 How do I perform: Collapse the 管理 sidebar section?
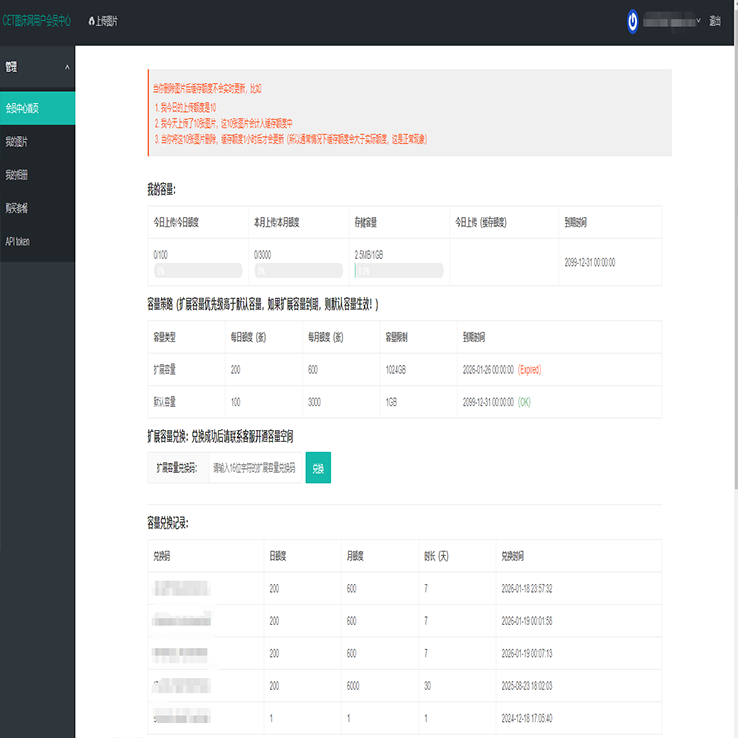pyautogui.click(x=67, y=67)
